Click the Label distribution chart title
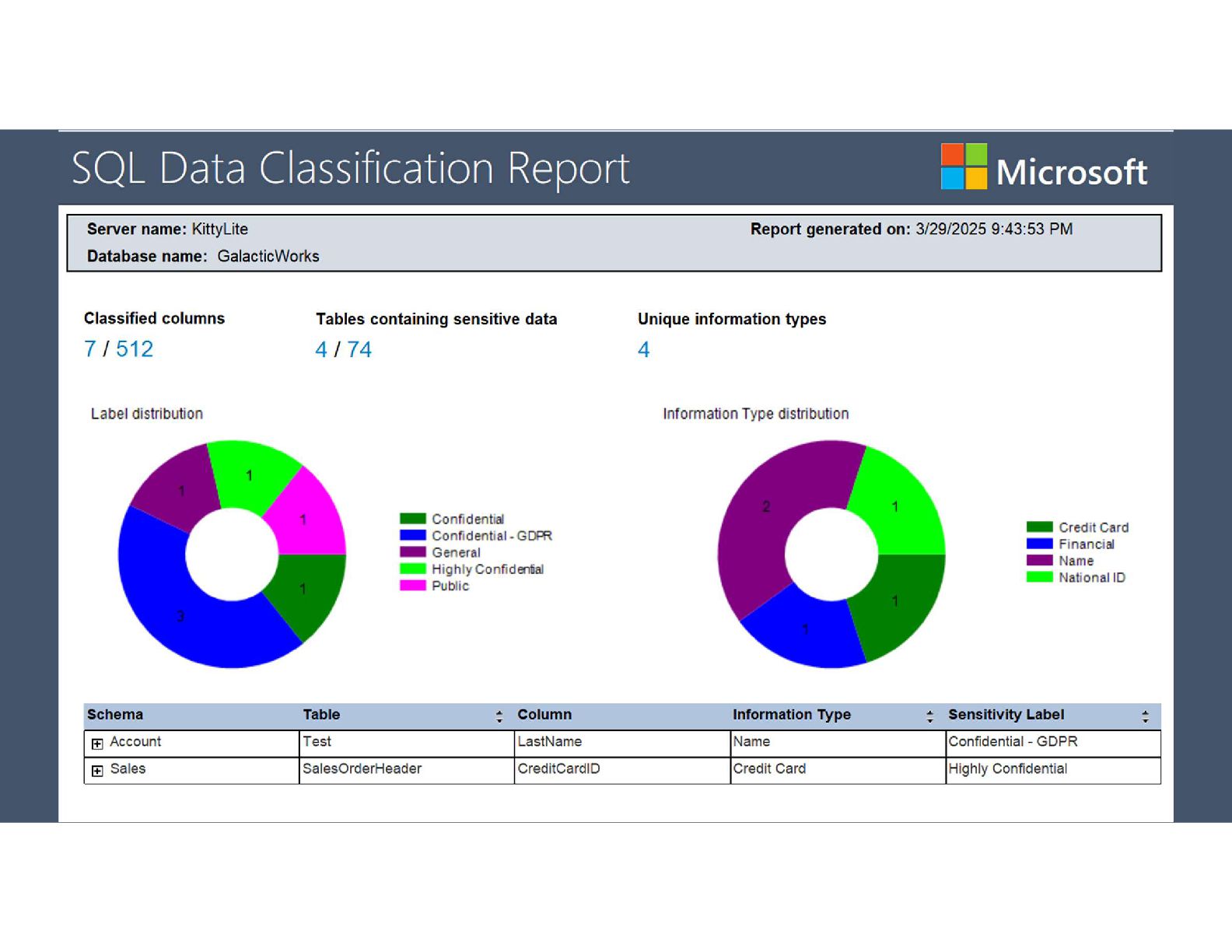1232x952 pixels. click(147, 414)
